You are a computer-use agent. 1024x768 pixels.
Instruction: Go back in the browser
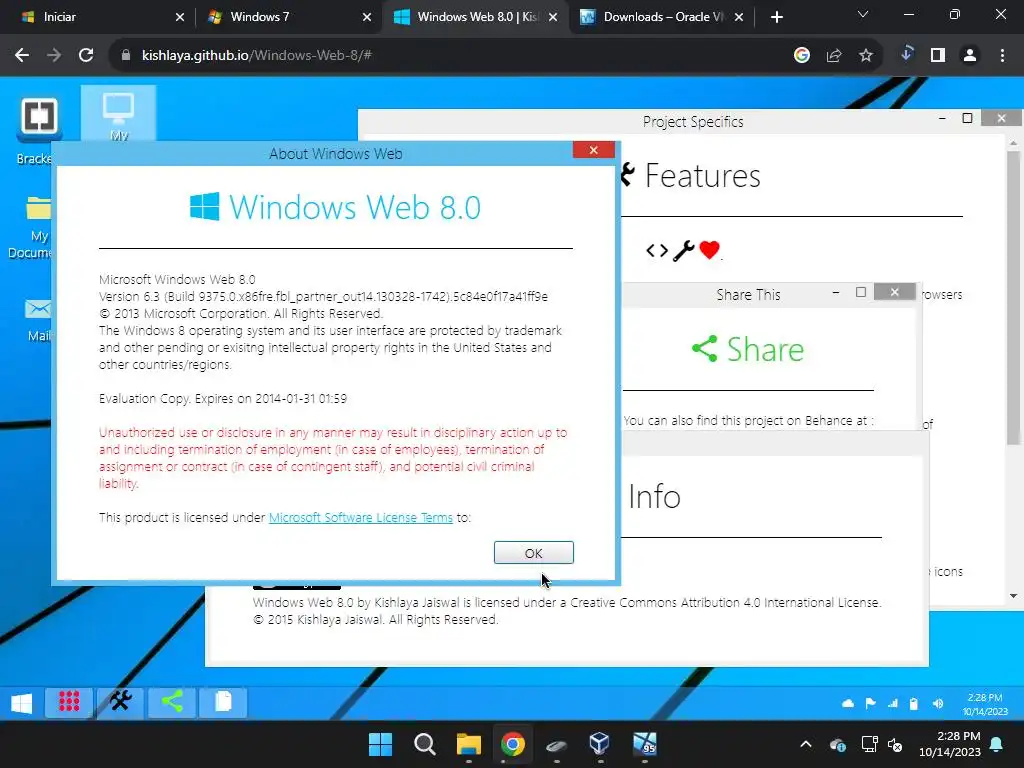coord(22,56)
